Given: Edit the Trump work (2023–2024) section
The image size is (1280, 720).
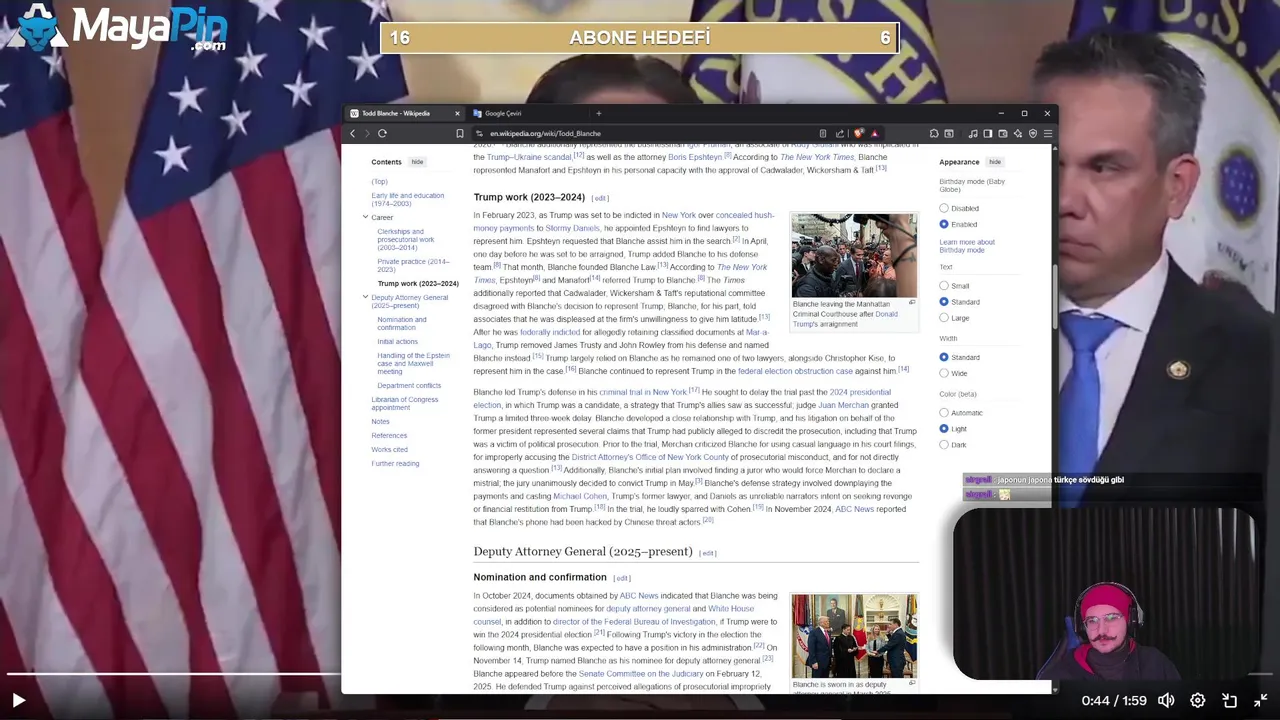Looking at the screenshot, I should [600, 198].
